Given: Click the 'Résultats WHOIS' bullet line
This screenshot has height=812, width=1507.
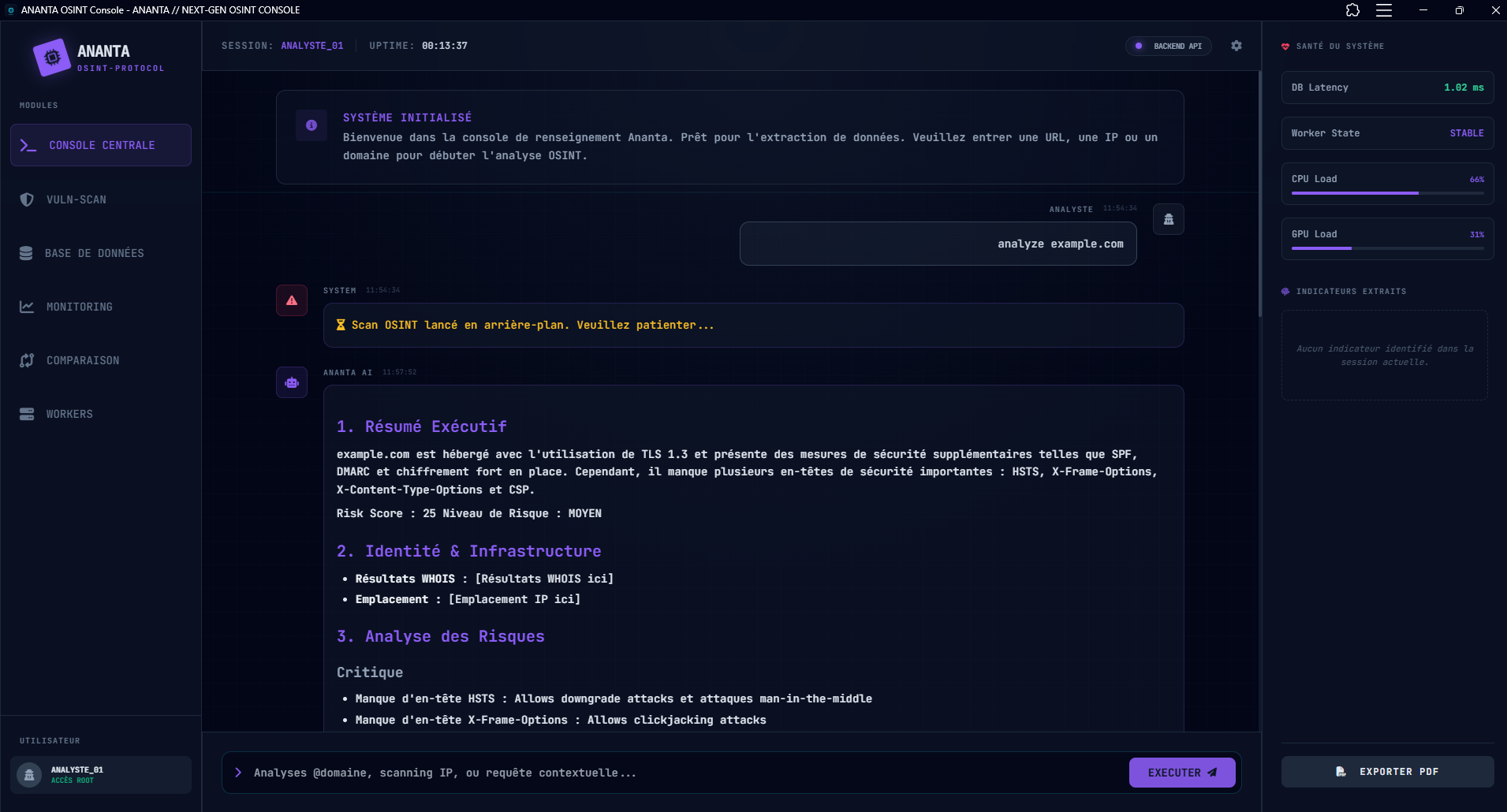Looking at the screenshot, I should (484, 579).
